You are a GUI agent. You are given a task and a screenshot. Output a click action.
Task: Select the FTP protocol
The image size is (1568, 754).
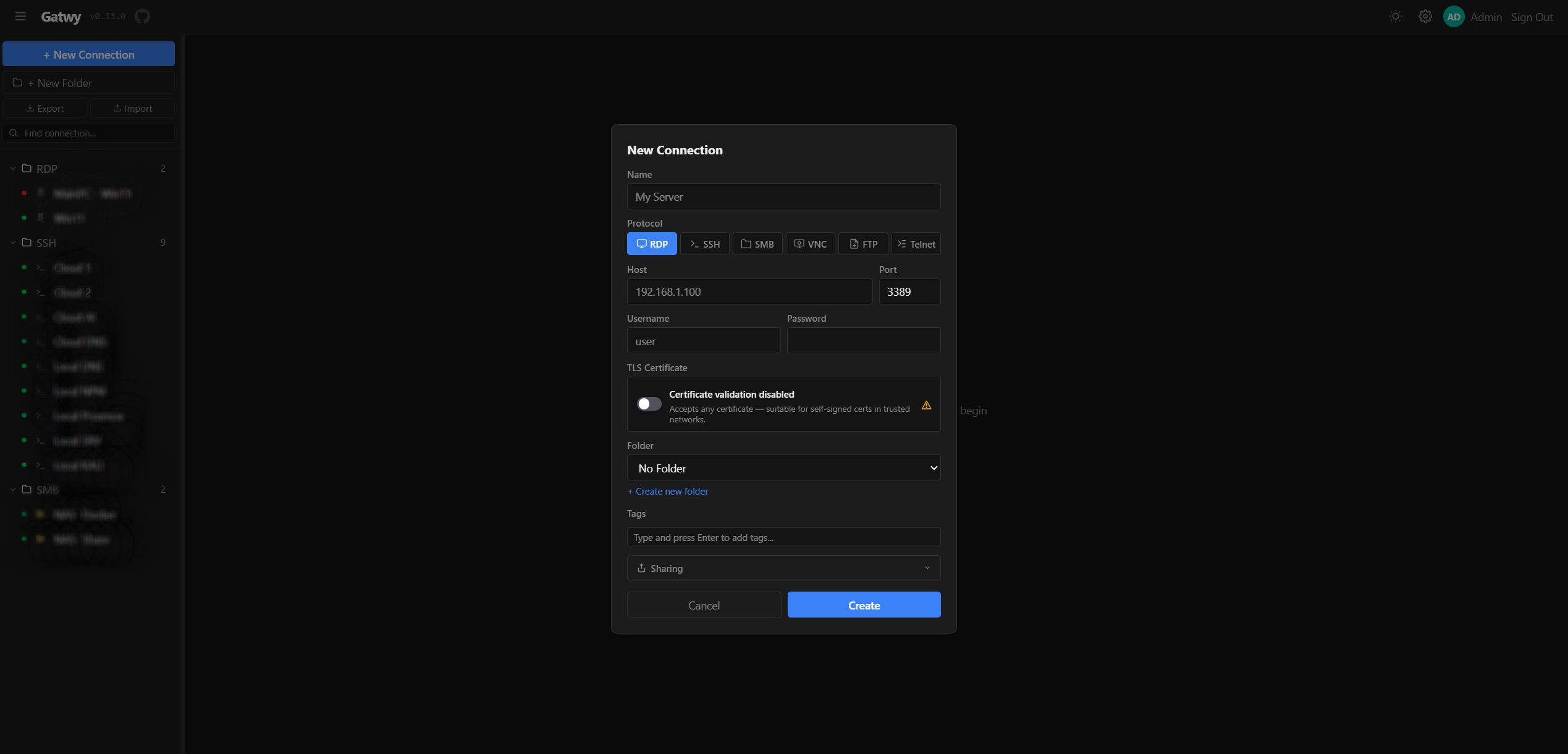click(862, 243)
